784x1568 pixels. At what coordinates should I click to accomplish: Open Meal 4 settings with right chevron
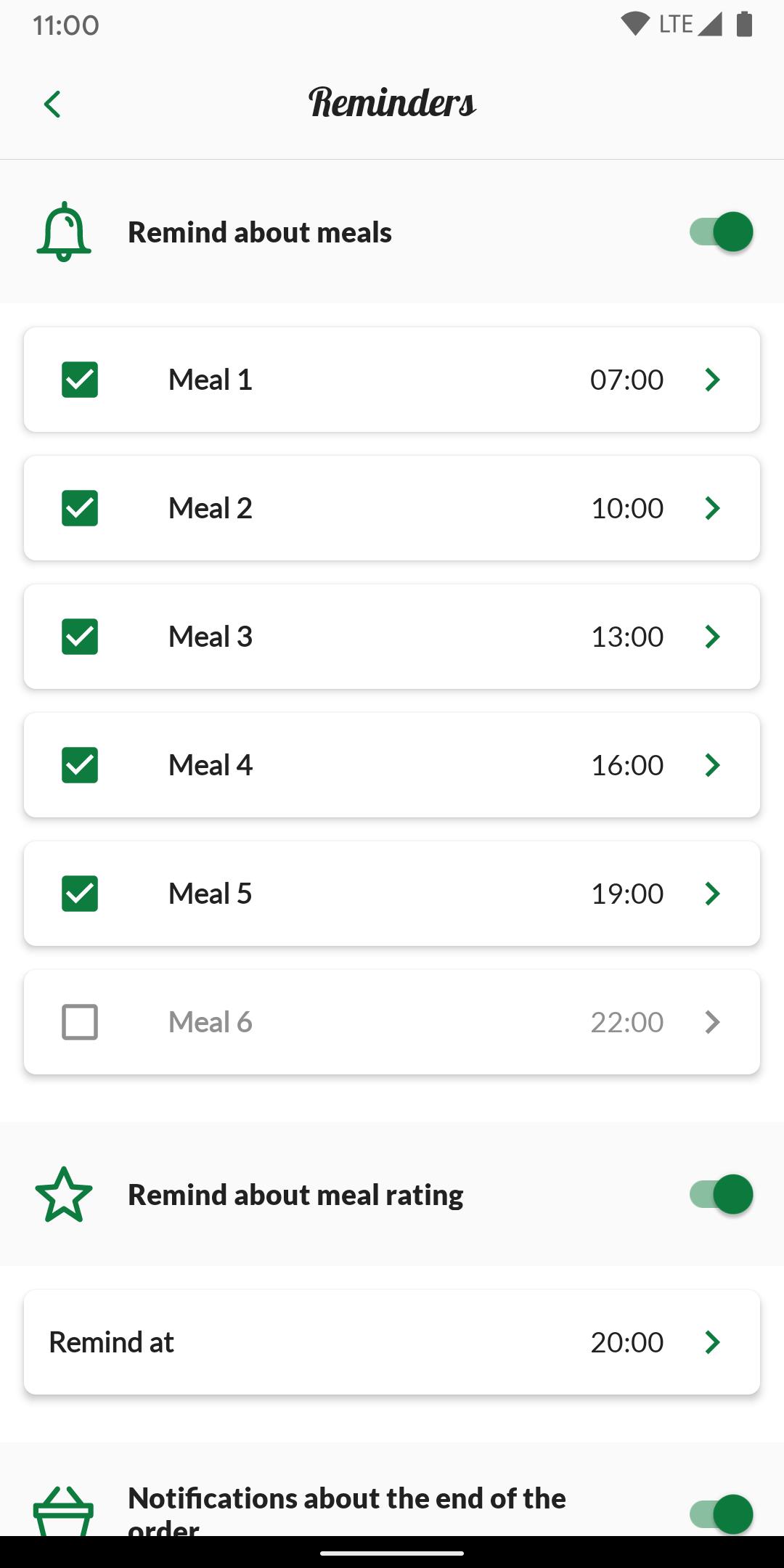pos(713,765)
